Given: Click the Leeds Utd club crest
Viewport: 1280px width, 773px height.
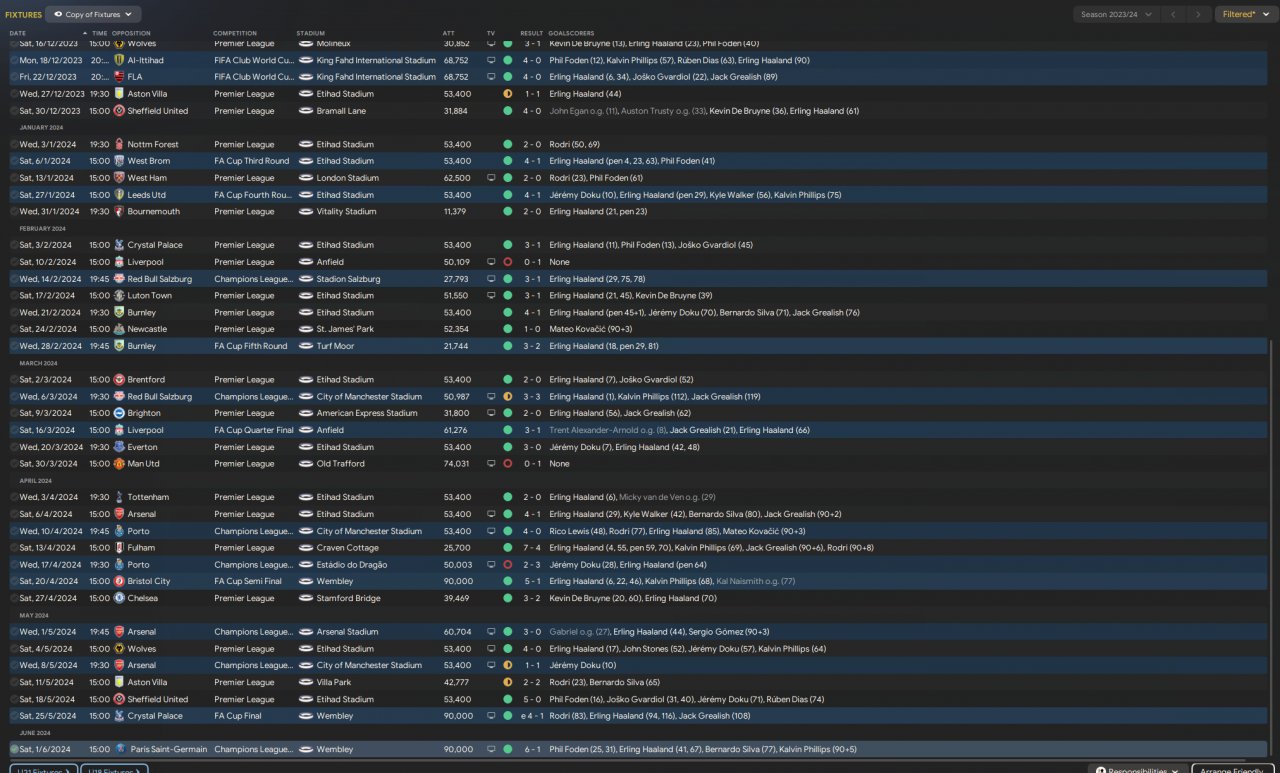Looking at the screenshot, I should pos(119,195).
